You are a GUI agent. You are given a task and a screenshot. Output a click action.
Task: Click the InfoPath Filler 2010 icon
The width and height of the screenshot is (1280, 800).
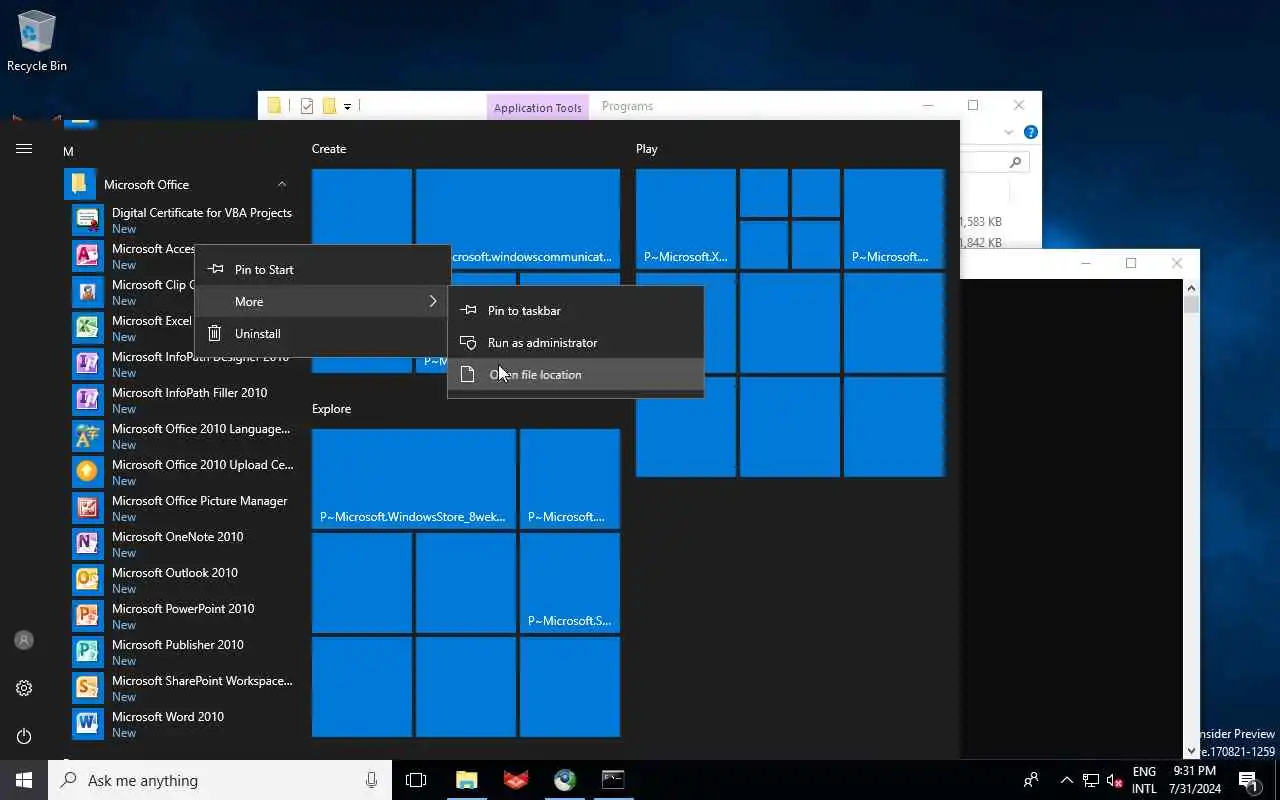click(x=88, y=400)
